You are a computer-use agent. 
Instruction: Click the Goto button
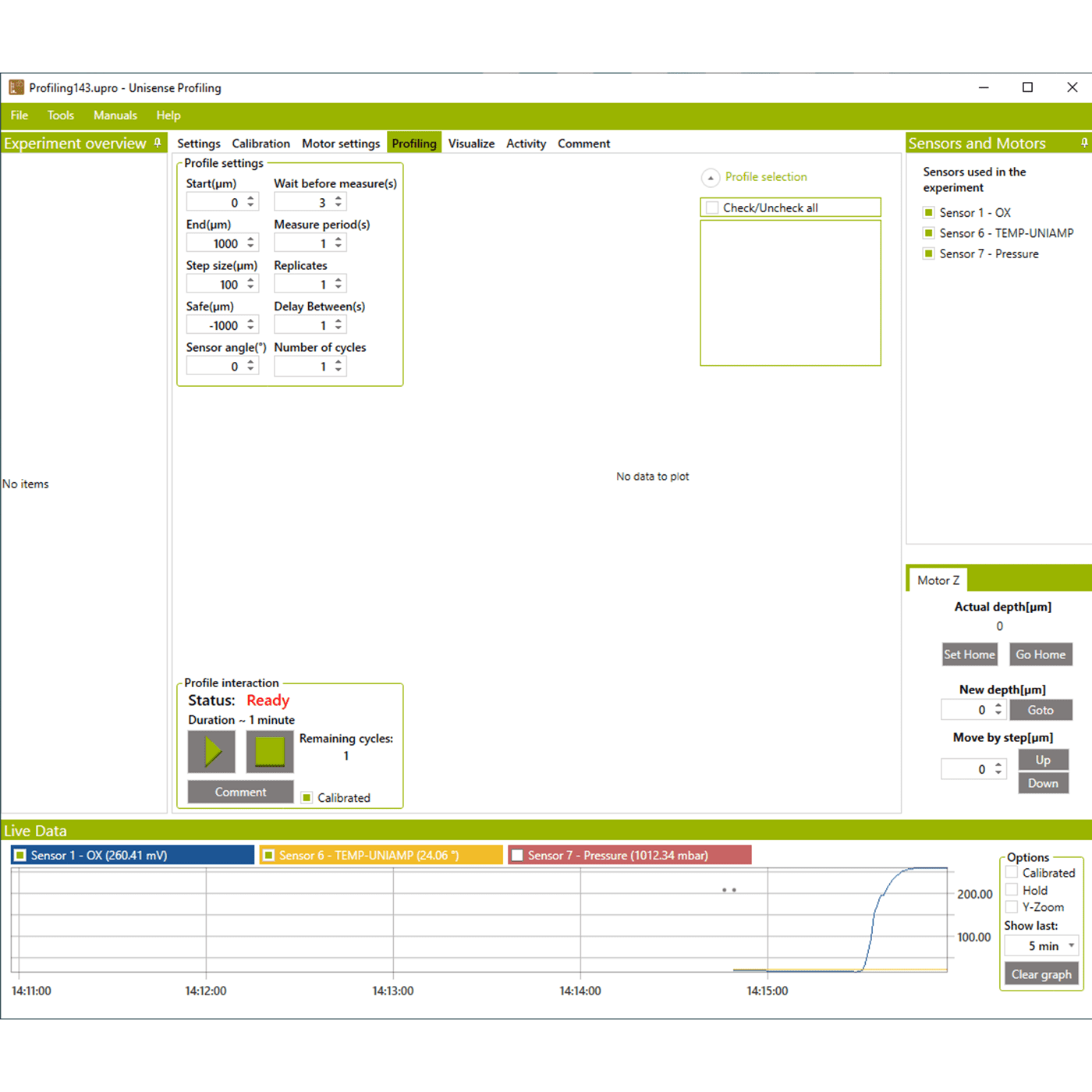tap(1041, 710)
